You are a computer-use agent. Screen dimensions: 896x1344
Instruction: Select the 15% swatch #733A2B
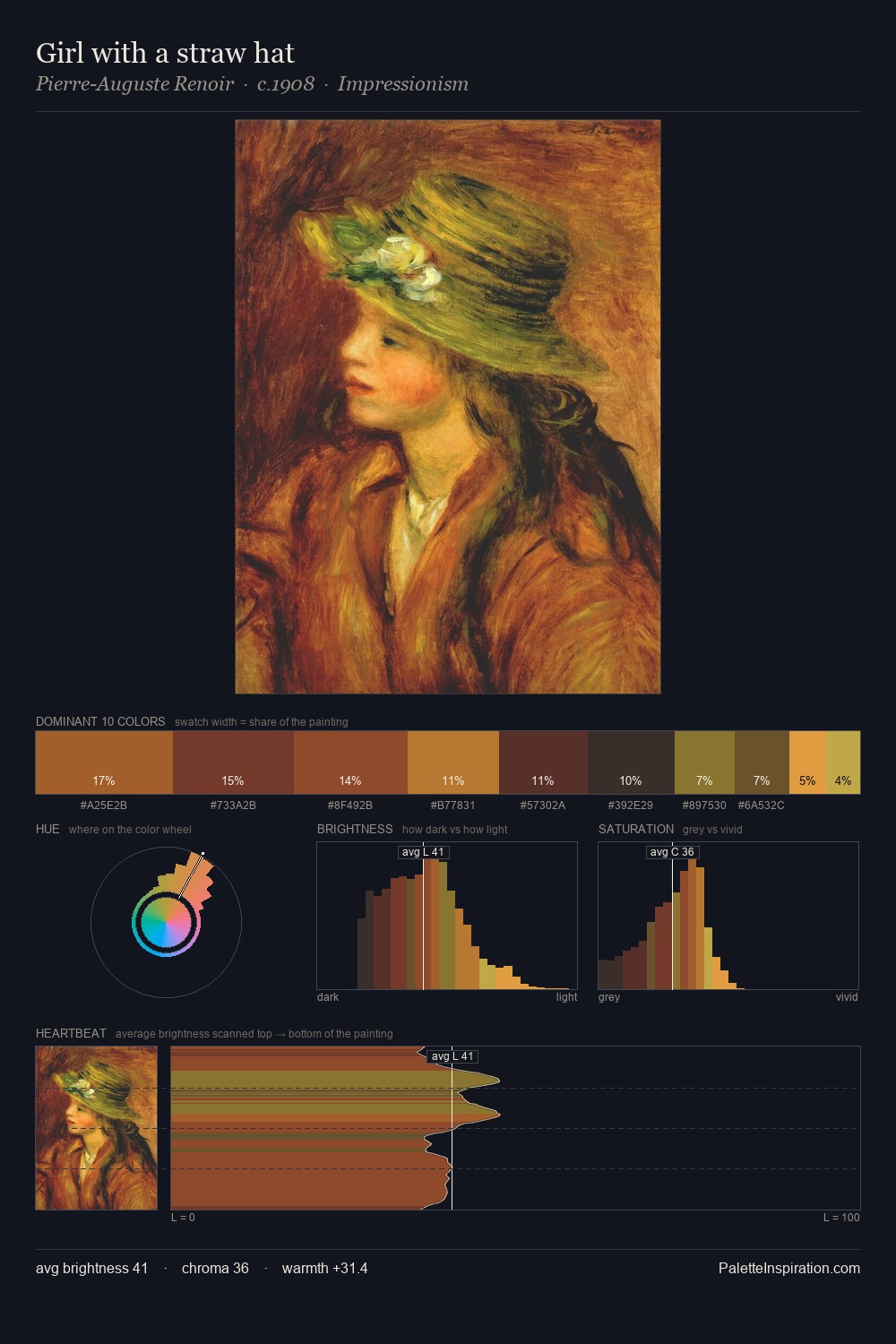233,762
